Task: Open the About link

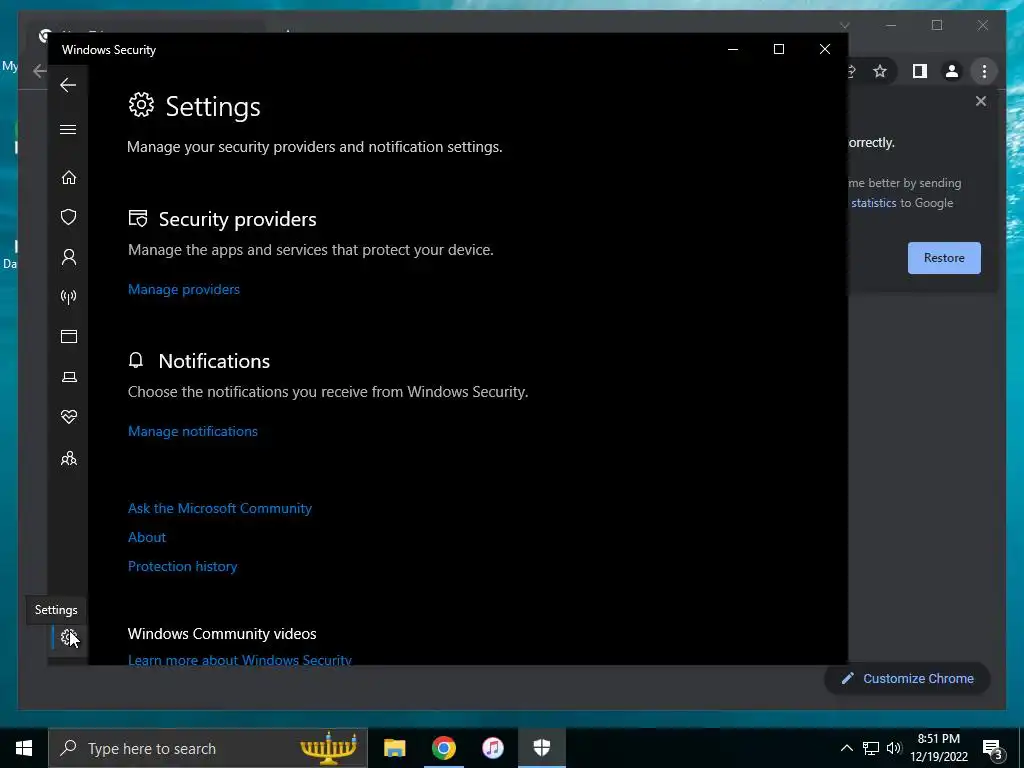Action: (147, 537)
